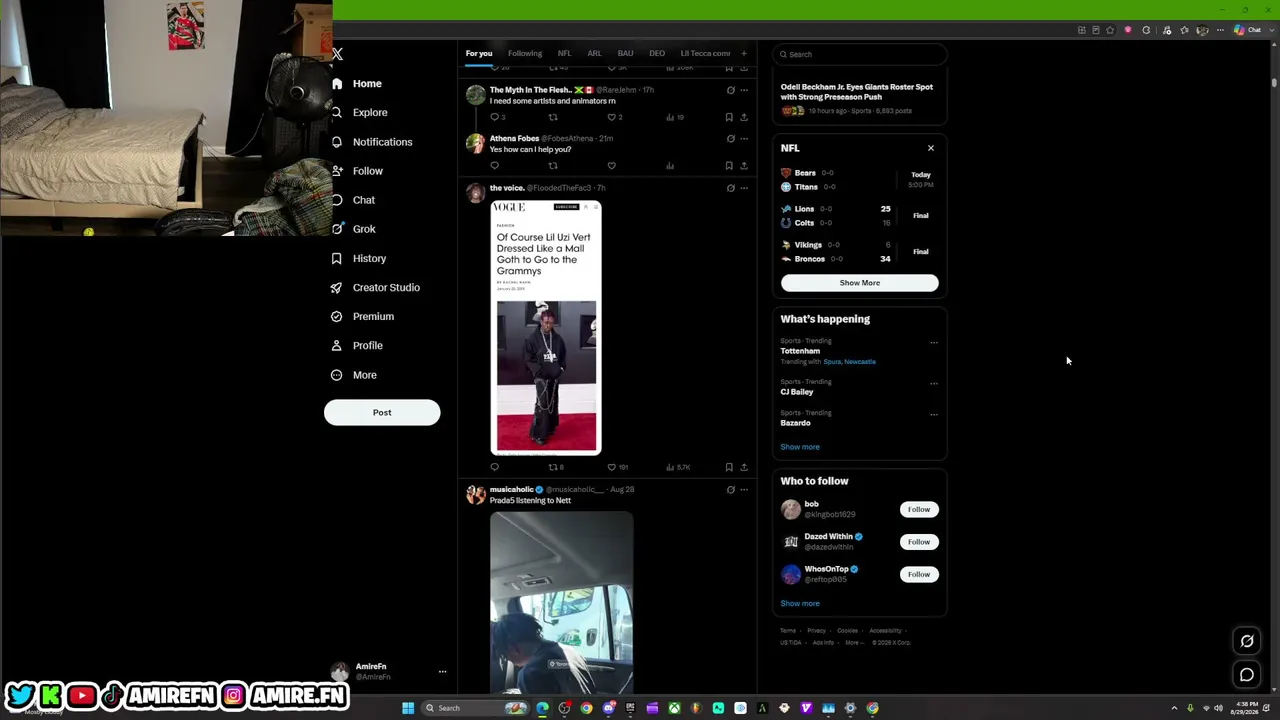The width and height of the screenshot is (1280, 720).
Task: Switch to the ARL tab
Action: (595, 54)
